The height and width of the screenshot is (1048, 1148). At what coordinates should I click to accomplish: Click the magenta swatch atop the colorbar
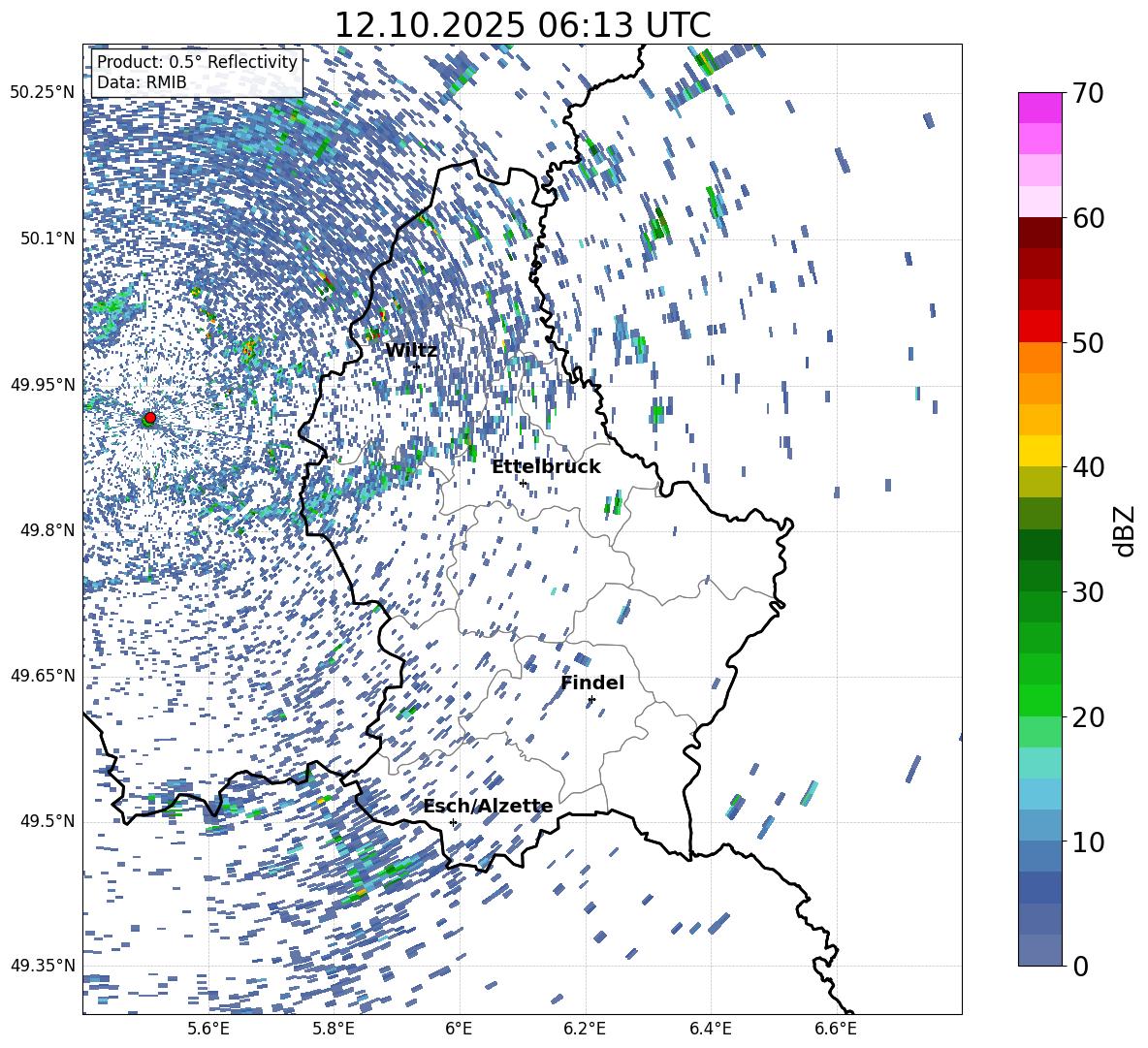click(1040, 108)
